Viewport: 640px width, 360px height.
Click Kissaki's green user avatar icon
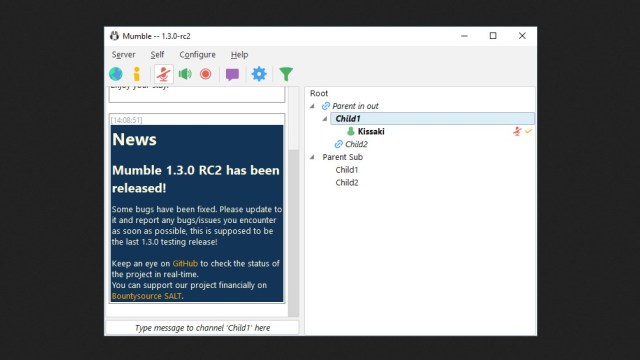351,131
